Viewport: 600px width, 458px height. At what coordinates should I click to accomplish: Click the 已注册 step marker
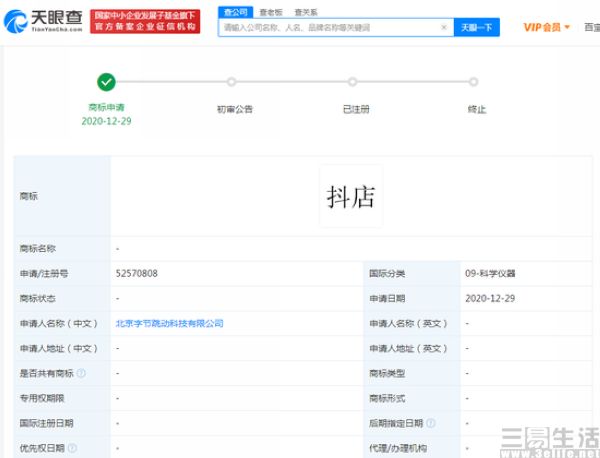point(352,82)
